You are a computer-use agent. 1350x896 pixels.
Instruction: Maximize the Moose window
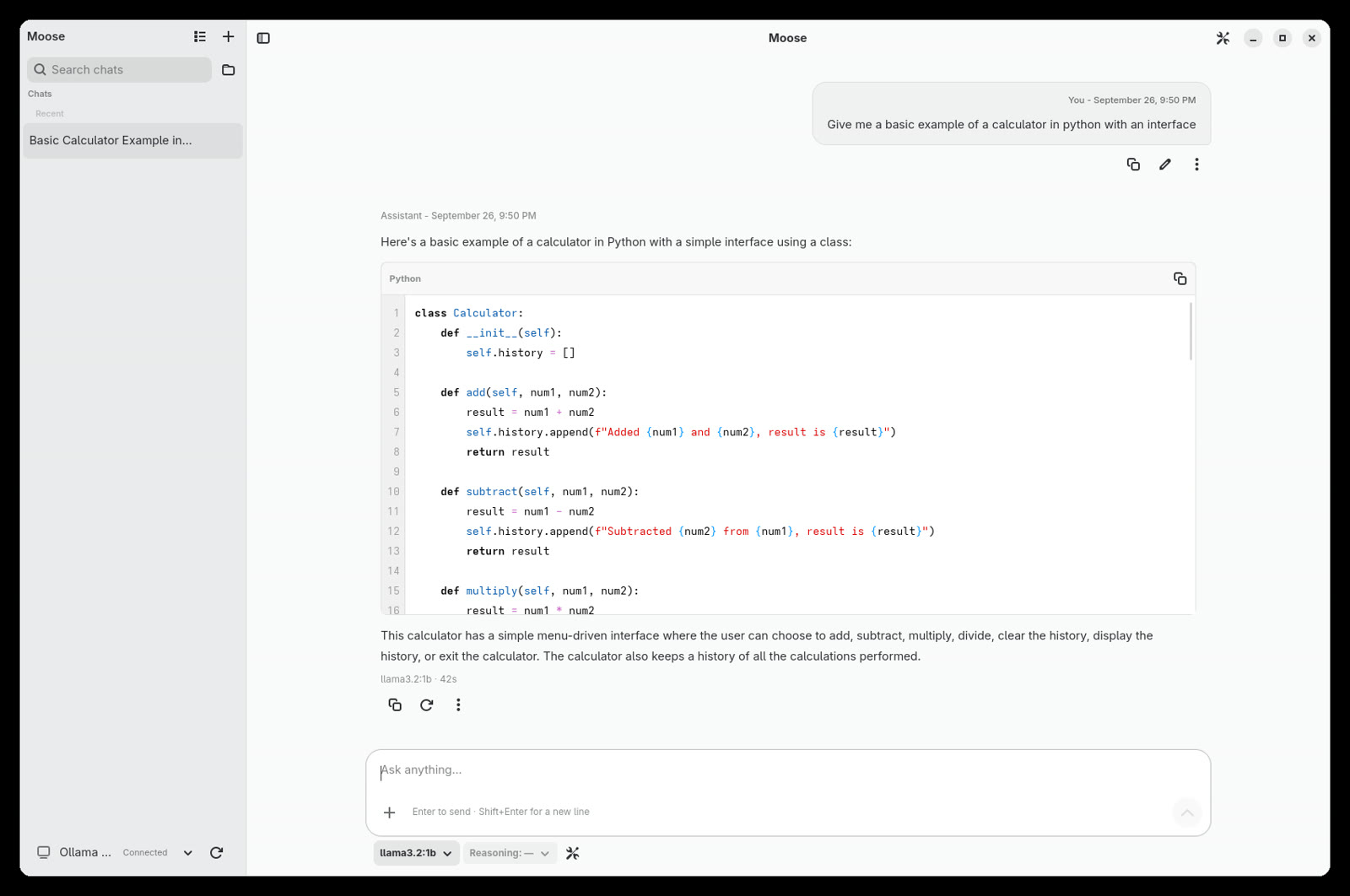point(1282,38)
